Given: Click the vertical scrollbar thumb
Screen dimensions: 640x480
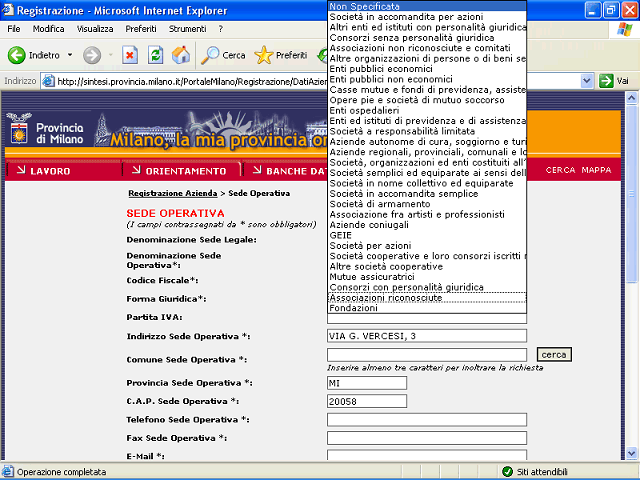Looking at the screenshot, I should pyautogui.click(x=631, y=193).
